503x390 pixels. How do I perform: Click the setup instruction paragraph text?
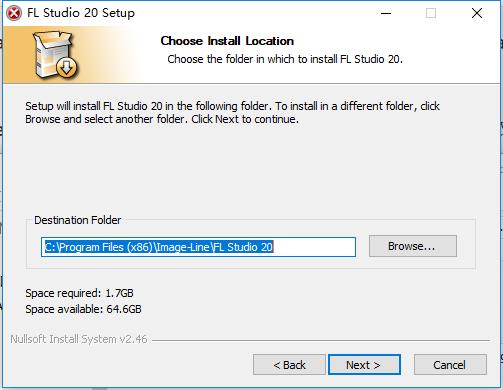(x=232, y=113)
